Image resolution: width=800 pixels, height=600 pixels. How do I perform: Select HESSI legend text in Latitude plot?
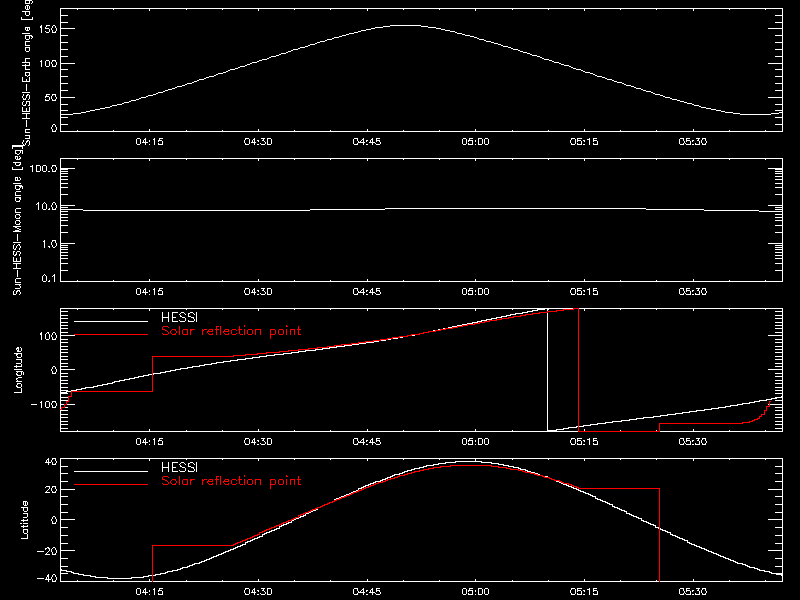tap(179, 467)
